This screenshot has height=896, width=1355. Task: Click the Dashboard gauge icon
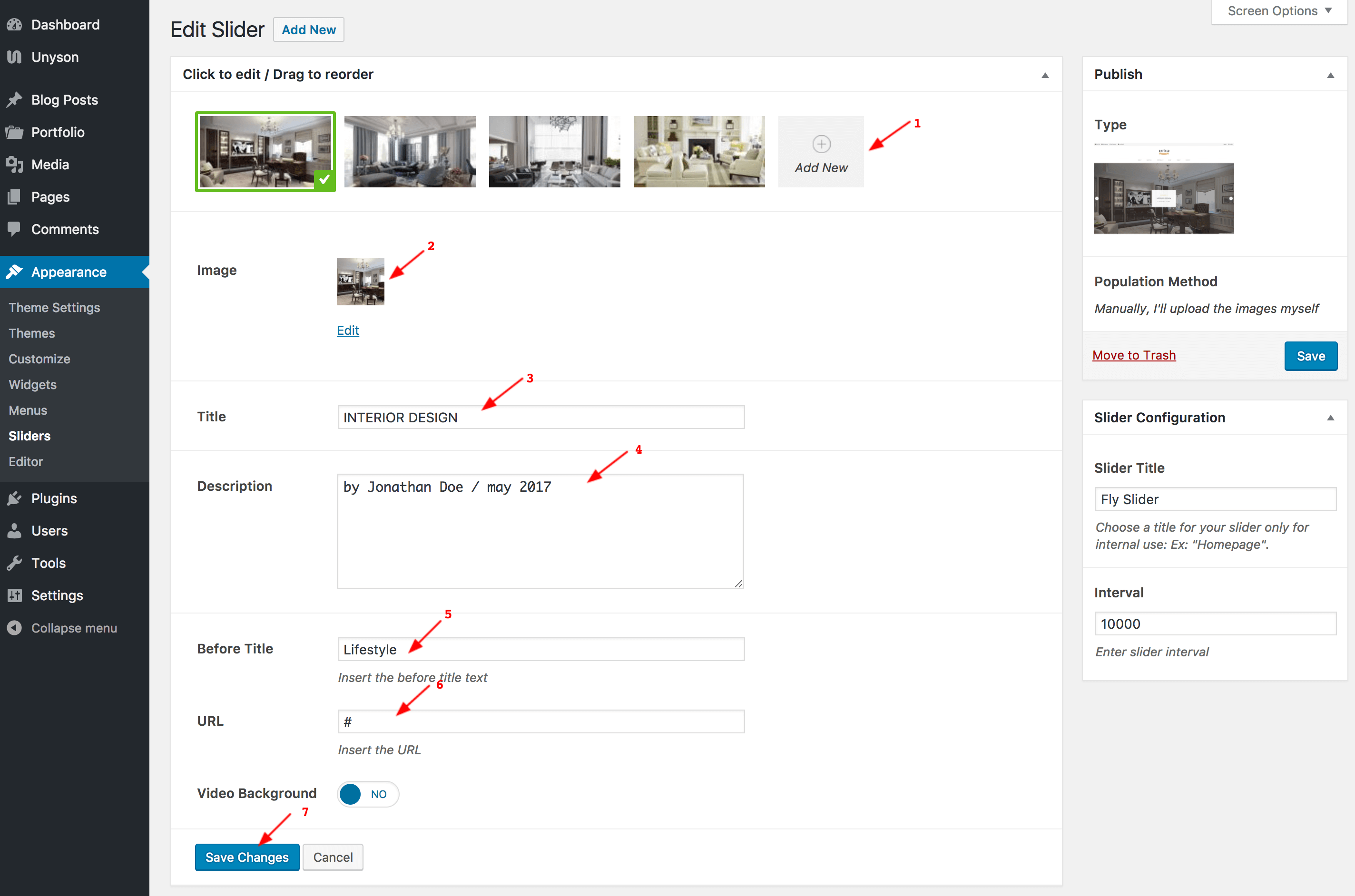(x=14, y=25)
